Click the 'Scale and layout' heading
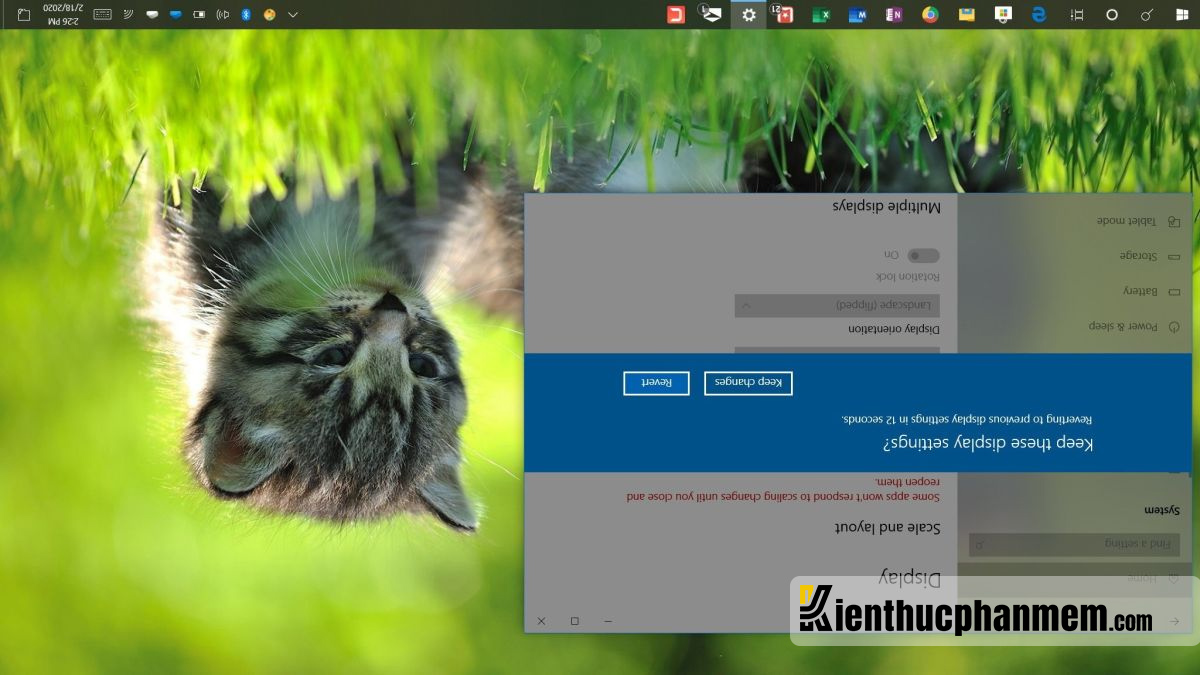The height and width of the screenshot is (675, 1200). pyautogui.click(x=888, y=527)
